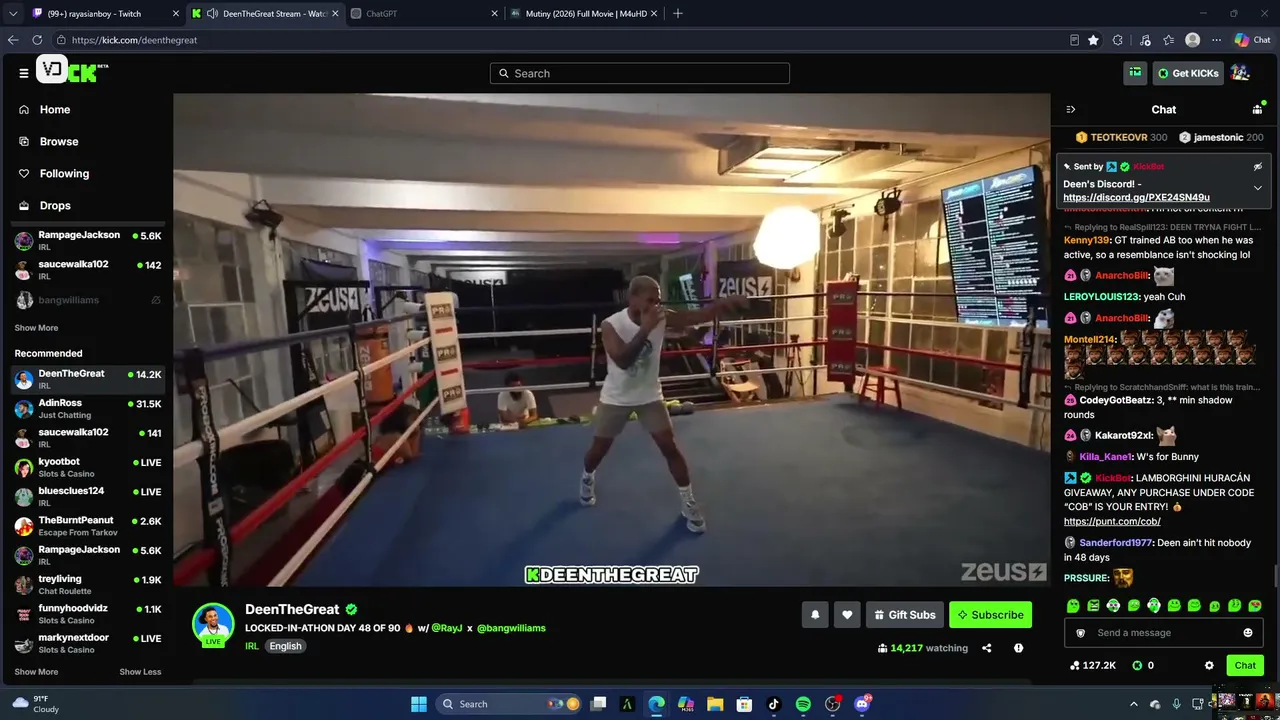Click the Windows Start button
This screenshot has height=720, width=1280.
[x=419, y=704]
